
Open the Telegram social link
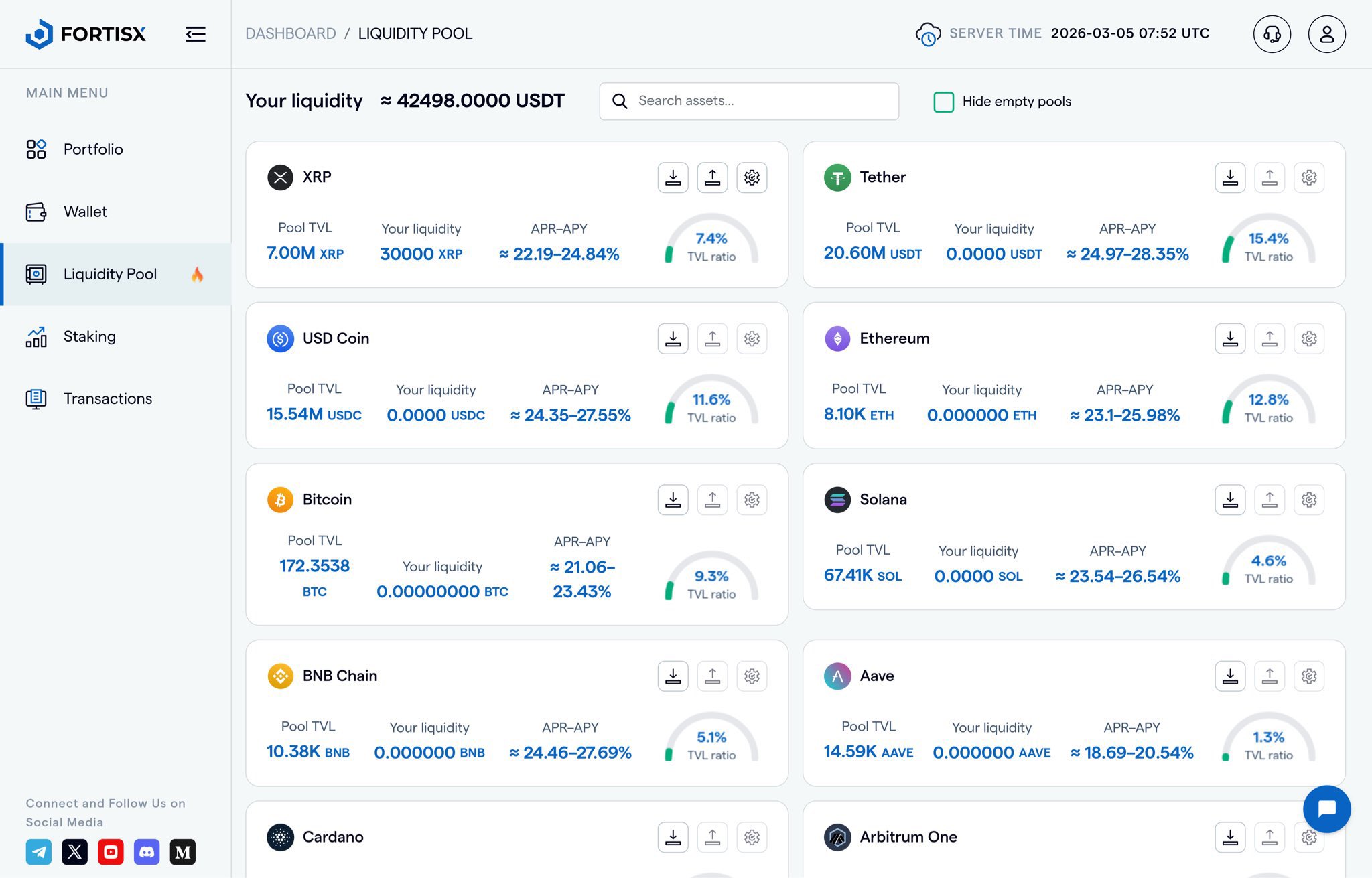(39, 852)
